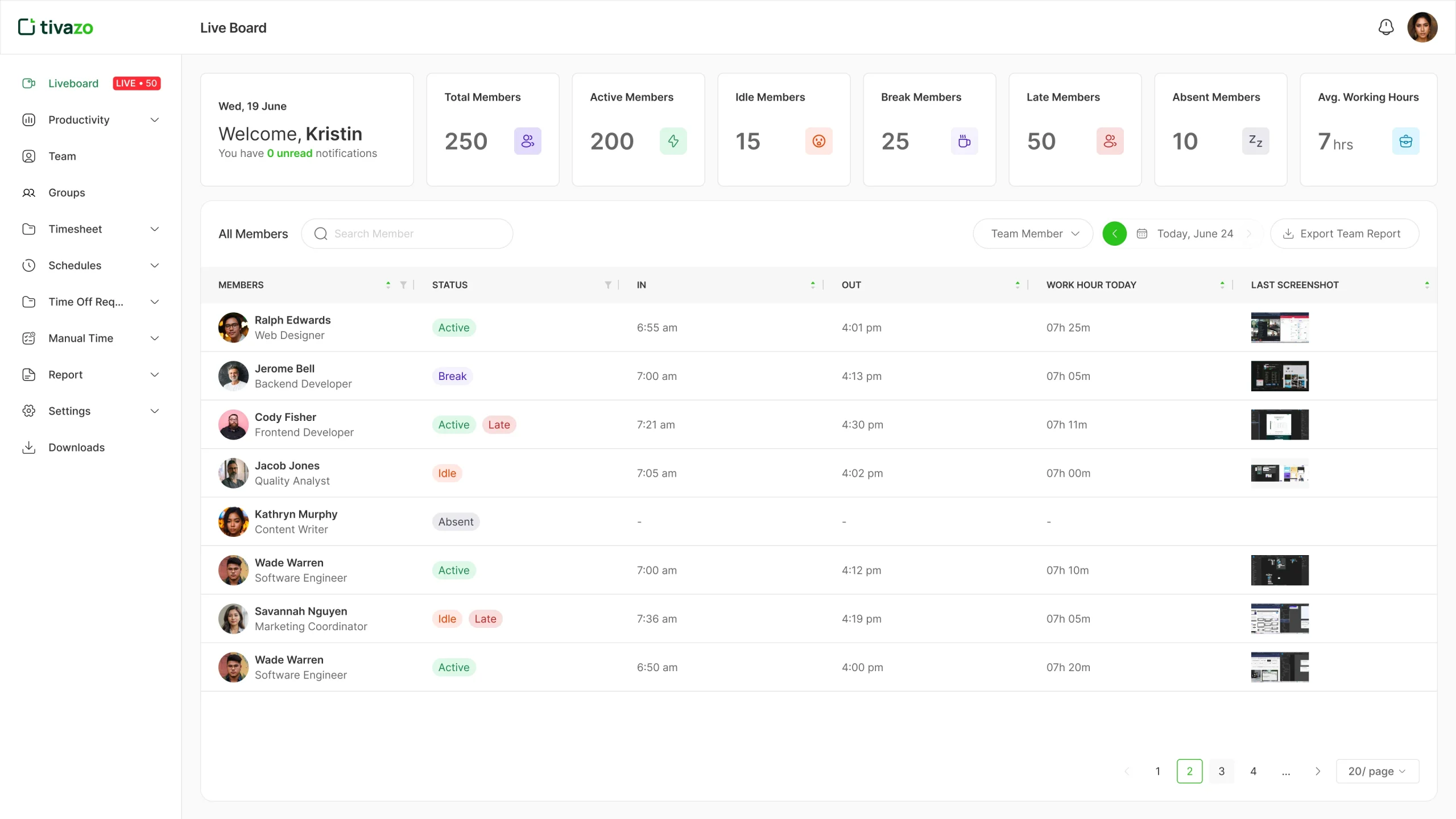Open the Team Member dropdown

(x=1033, y=234)
